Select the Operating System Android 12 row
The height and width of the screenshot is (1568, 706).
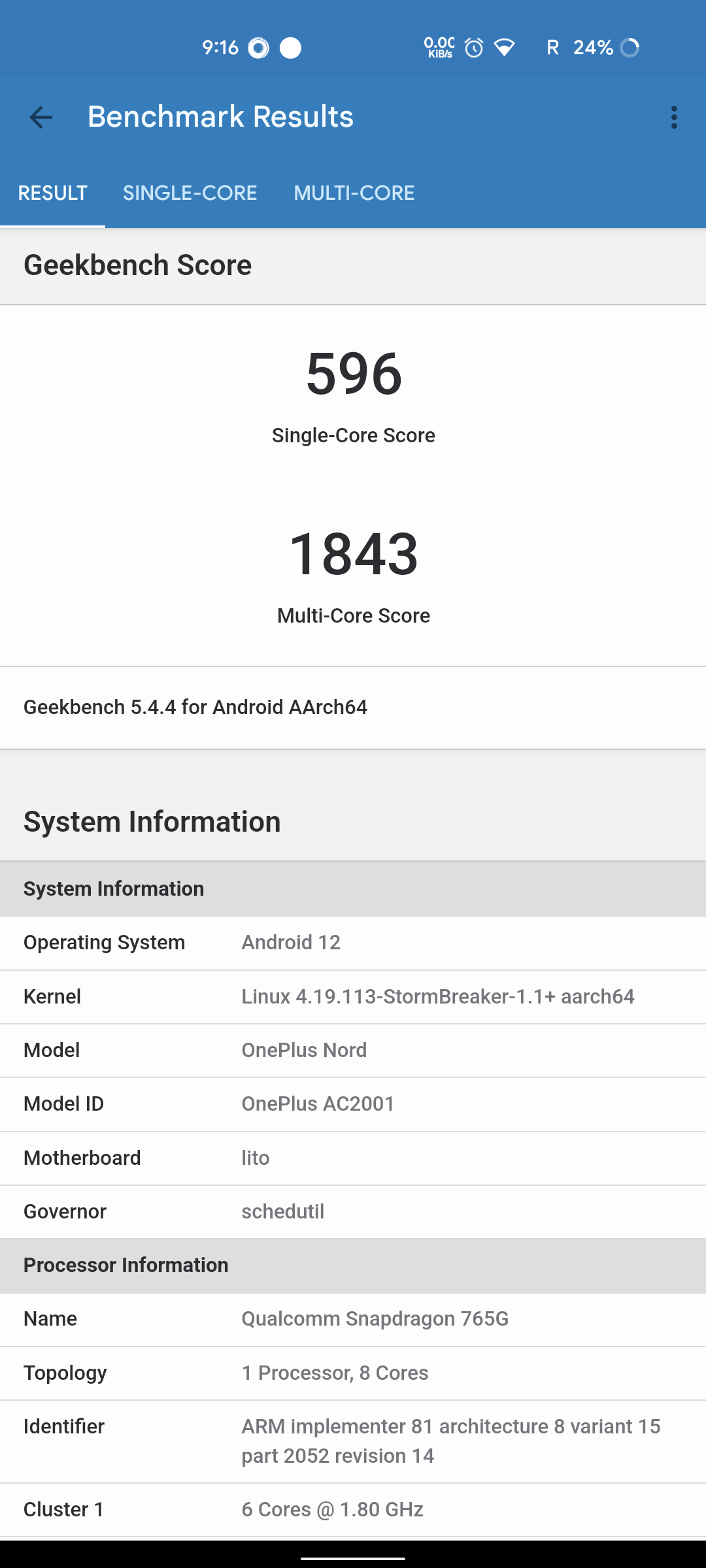tap(353, 943)
